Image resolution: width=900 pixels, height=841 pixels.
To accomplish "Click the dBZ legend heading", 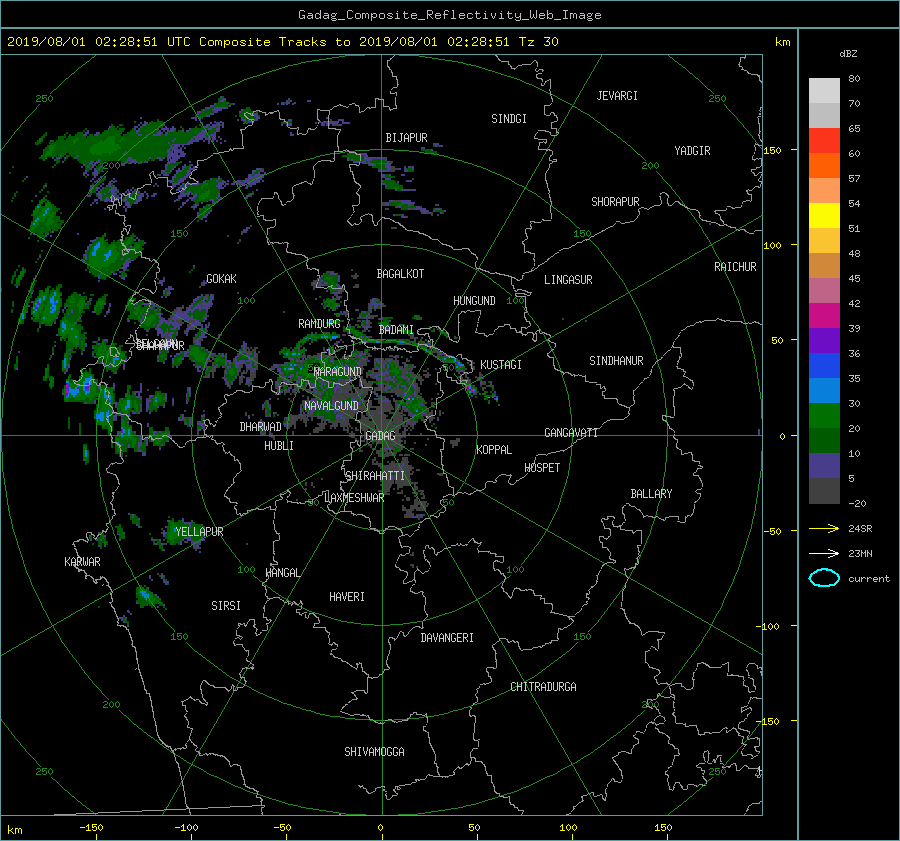I will click(848, 54).
